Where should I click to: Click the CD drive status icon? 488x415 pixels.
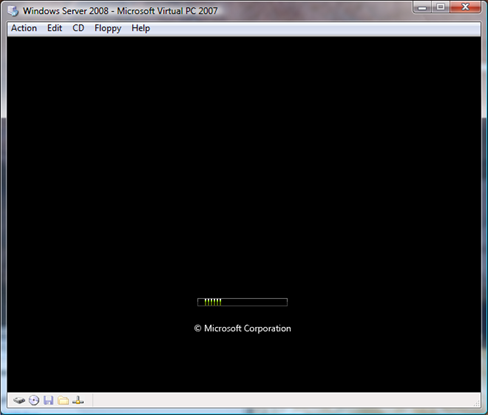pyautogui.click(x=34, y=400)
